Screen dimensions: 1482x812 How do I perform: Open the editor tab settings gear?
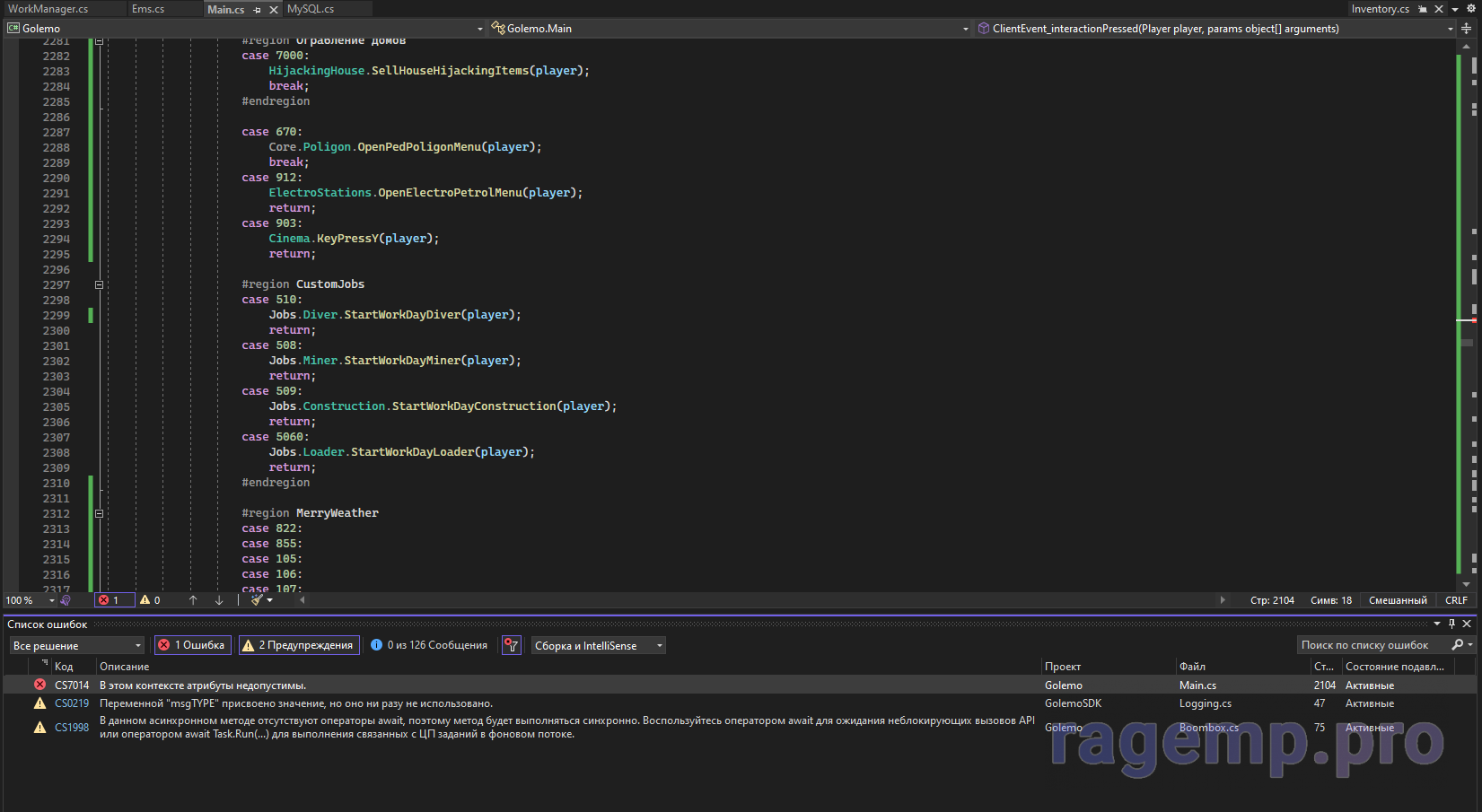[1471, 9]
